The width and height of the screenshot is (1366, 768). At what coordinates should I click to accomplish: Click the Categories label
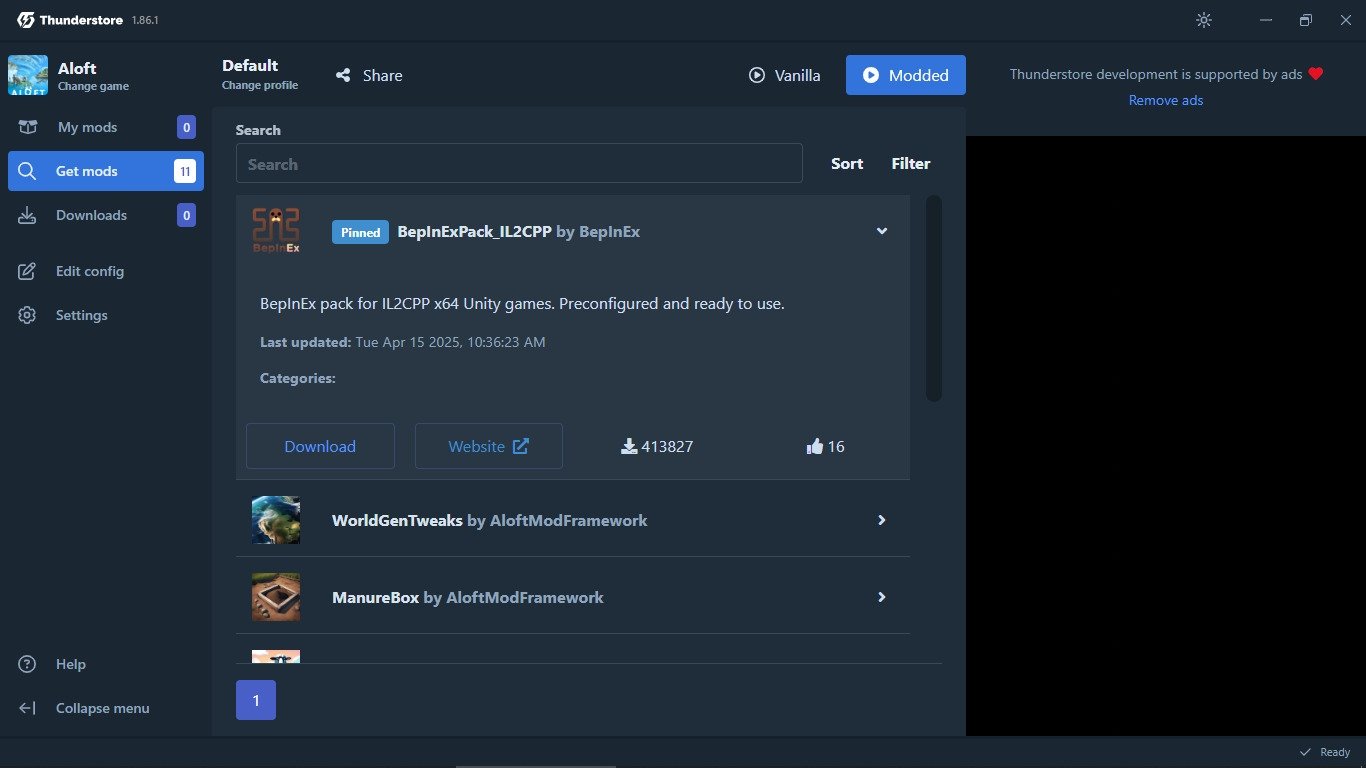tap(298, 378)
